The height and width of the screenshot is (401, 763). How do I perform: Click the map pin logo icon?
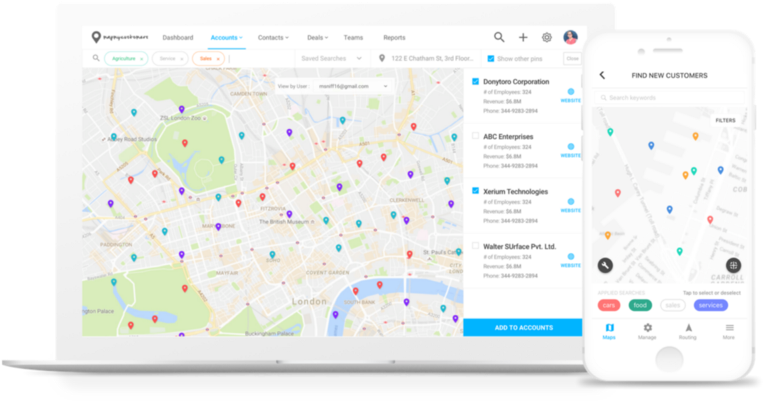click(96, 37)
